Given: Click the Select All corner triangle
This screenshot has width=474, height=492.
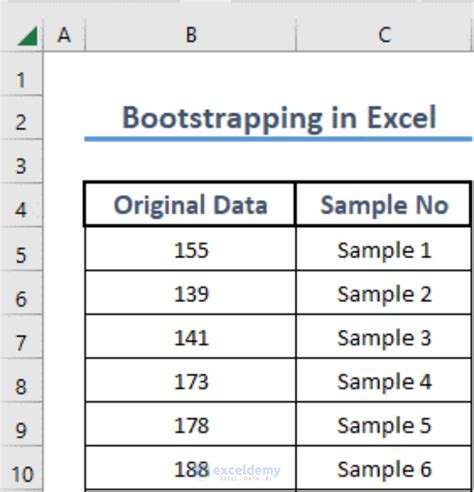Looking at the screenshot, I should 27,35.
